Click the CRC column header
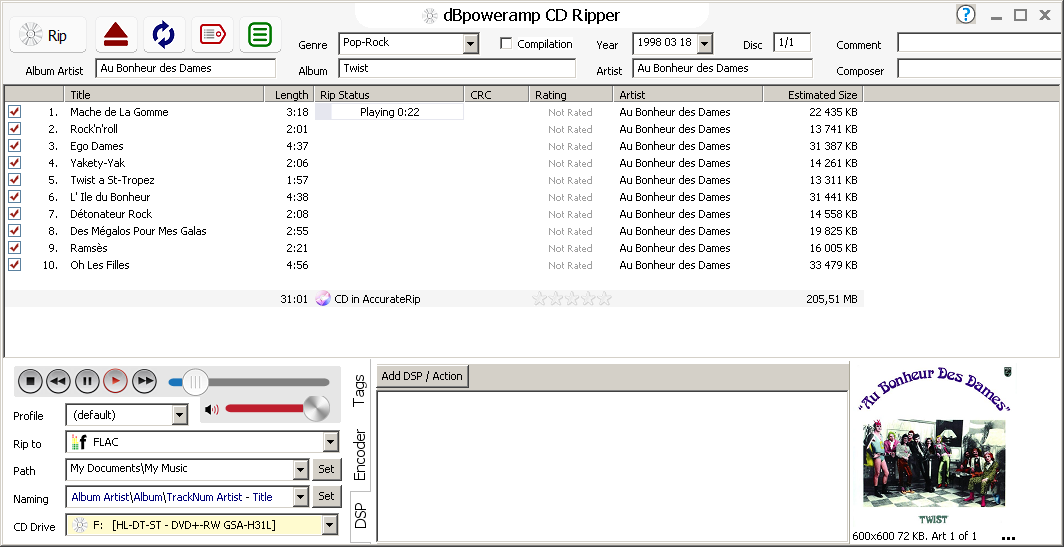This screenshot has height=547, width=1064. coord(496,94)
